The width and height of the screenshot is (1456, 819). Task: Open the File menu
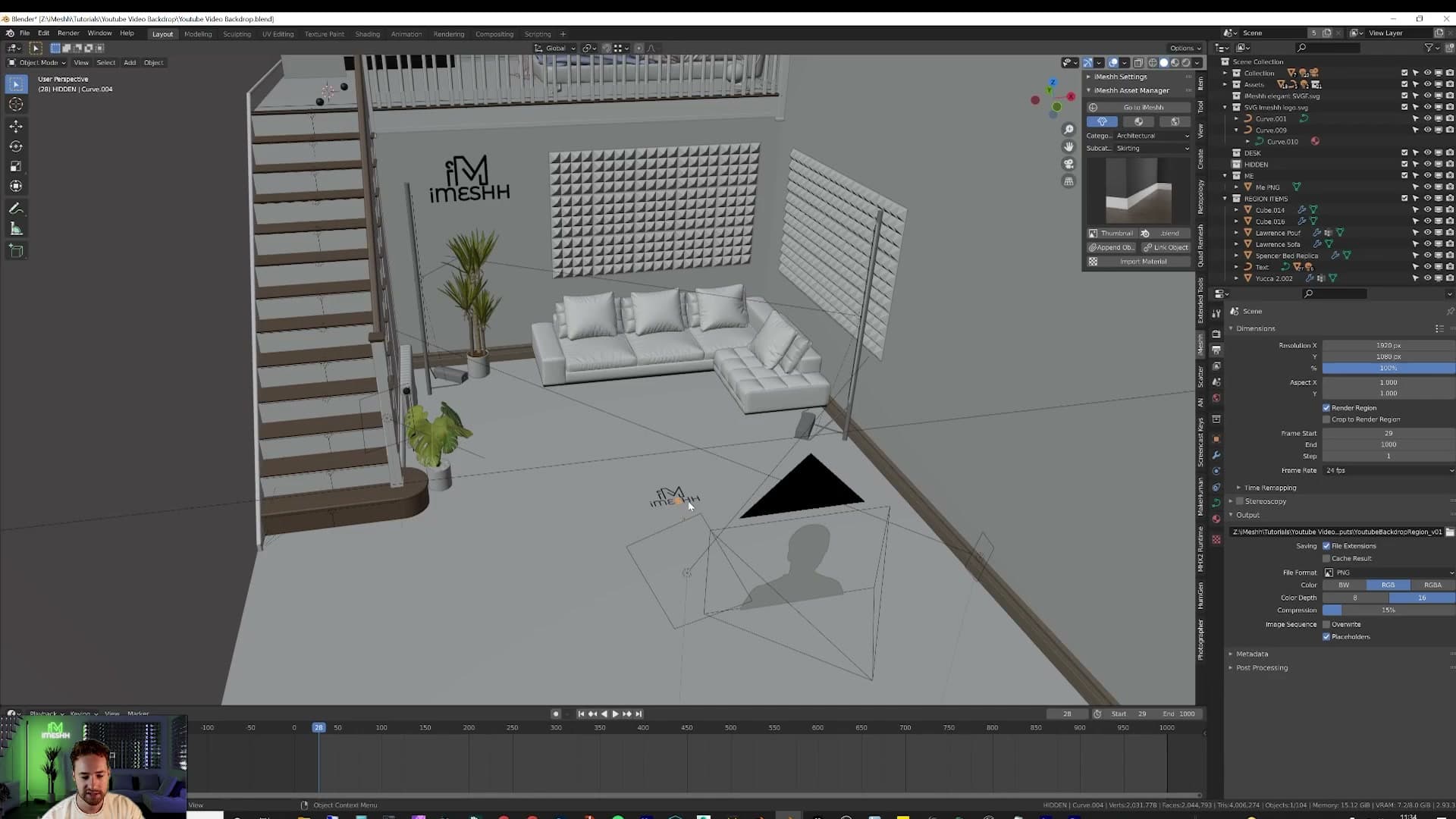24,33
